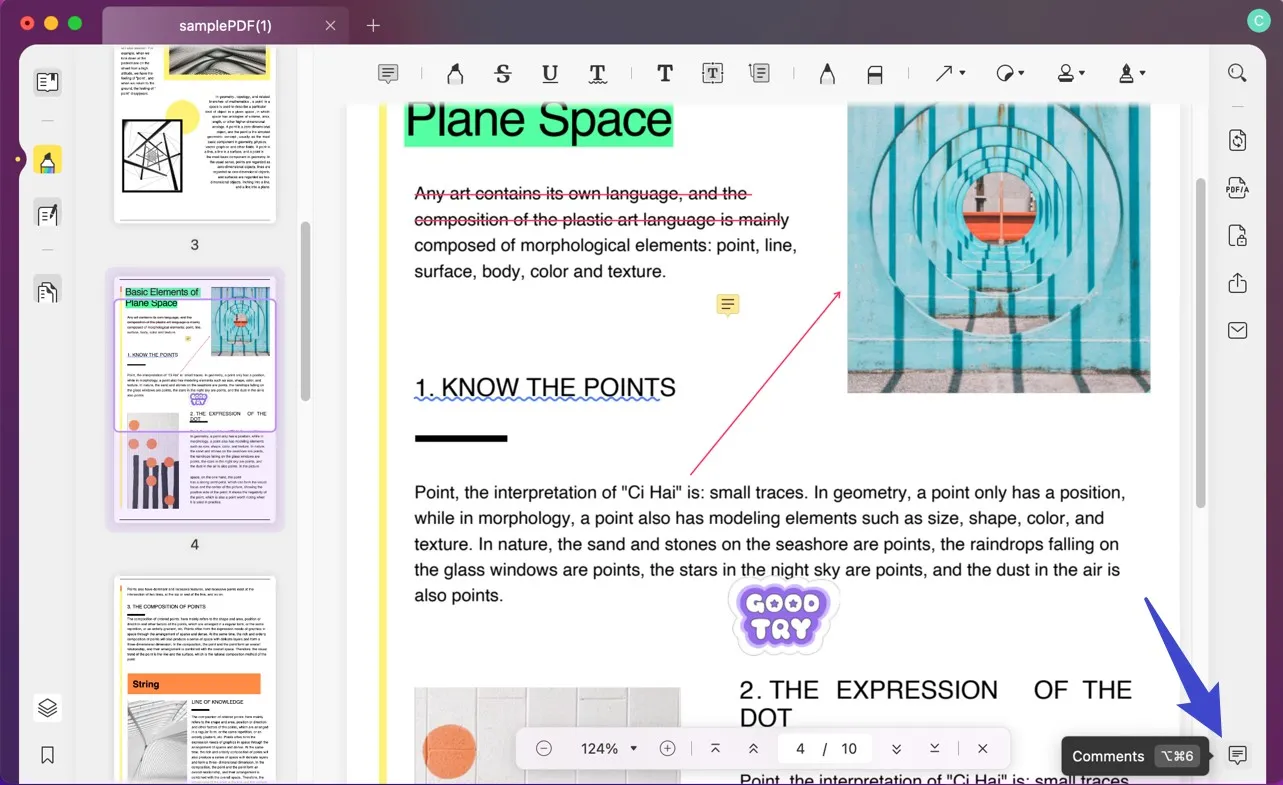
Task: Open the email sharing option
Action: [x=1236, y=330]
